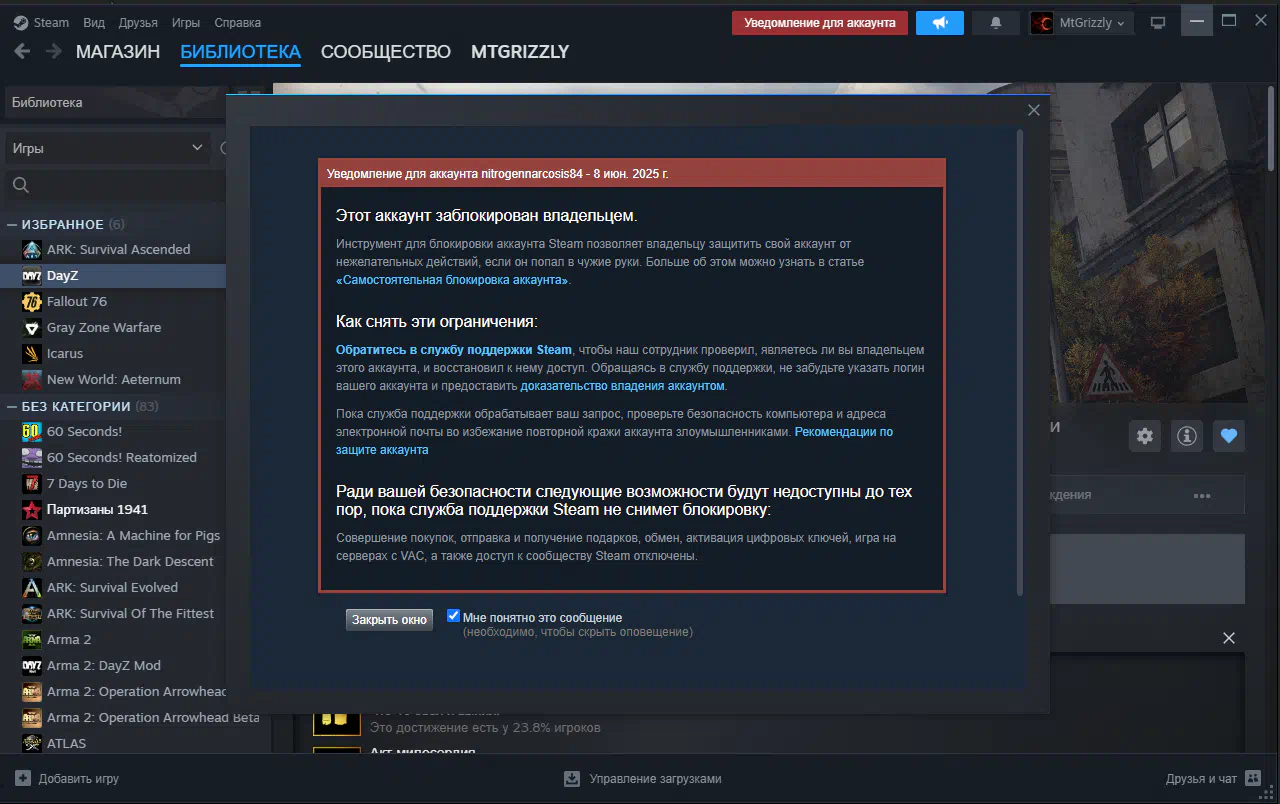Open «Самостоятельная блокировка аккаунта» article link
Screen dimensions: 1280x804
(453, 280)
